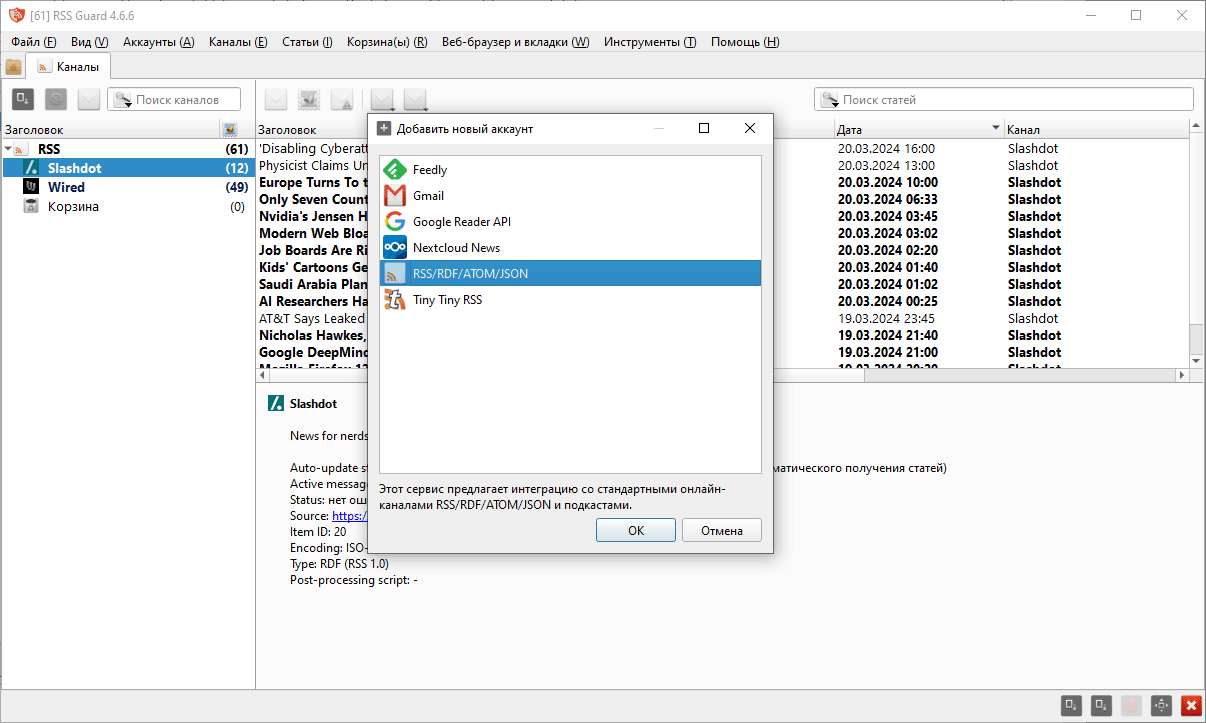1206x723 pixels.
Task: Open the 'Europe Turns To' article row
Action: click(313, 182)
